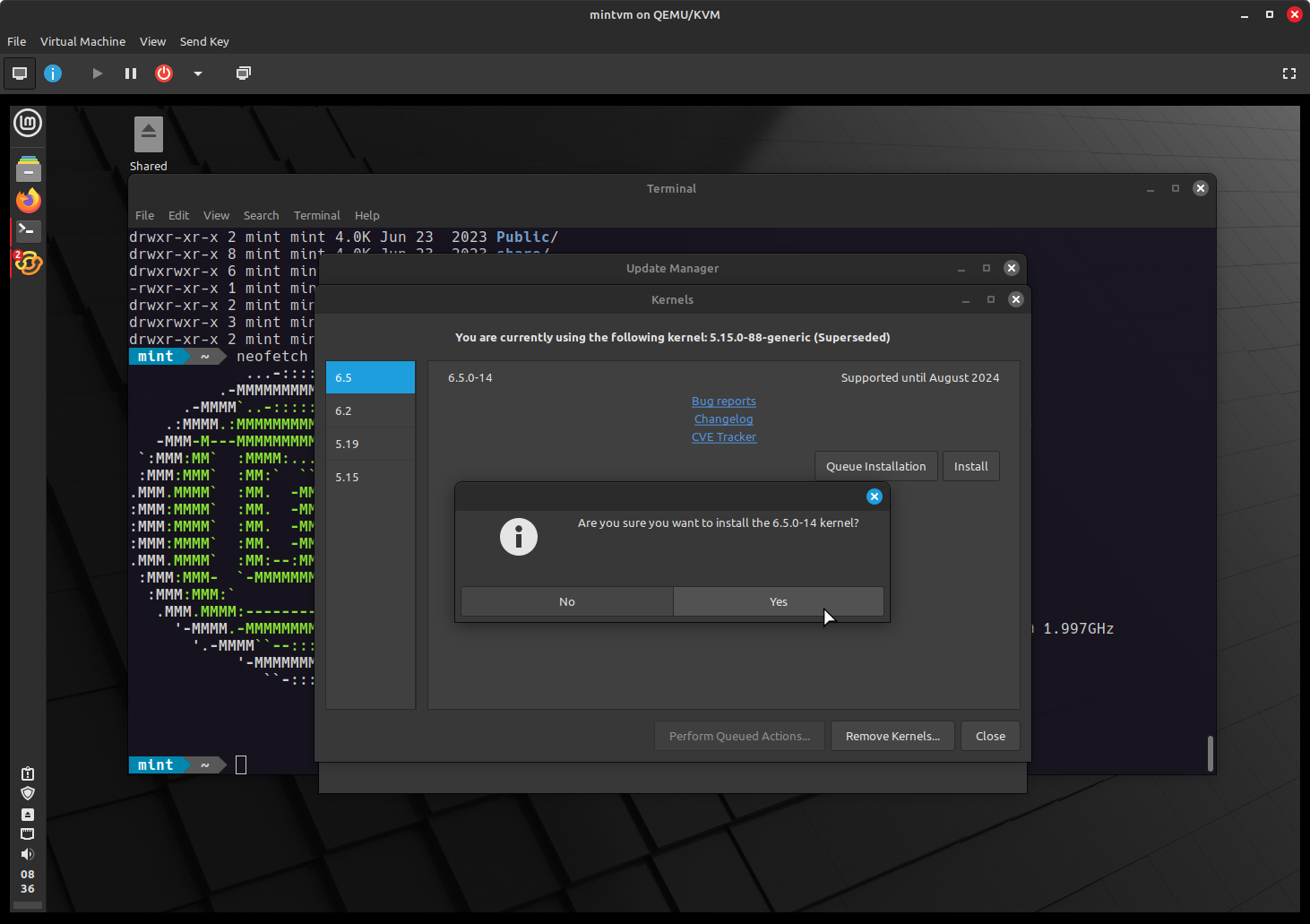The height and width of the screenshot is (924, 1310).
Task: Open the clipboard tray icon
Action: pos(28,773)
